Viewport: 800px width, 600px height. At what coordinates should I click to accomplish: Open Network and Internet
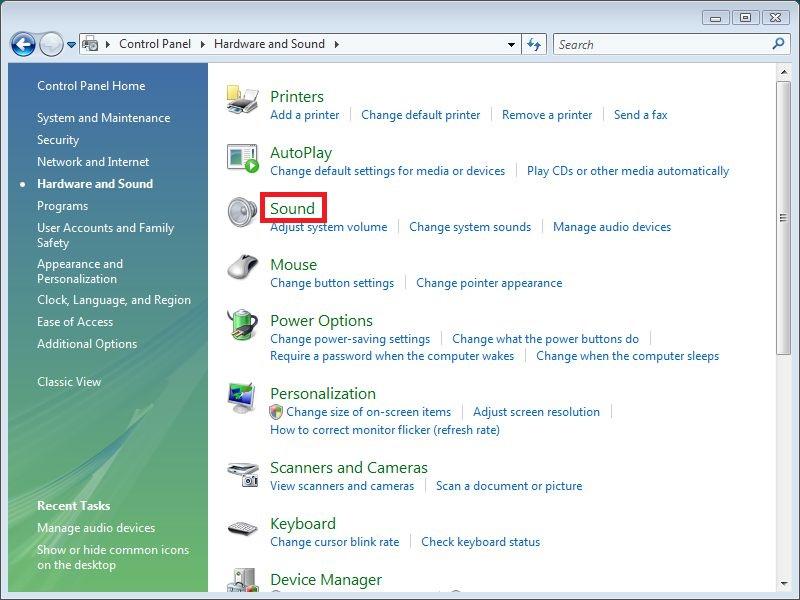[x=93, y=162]
